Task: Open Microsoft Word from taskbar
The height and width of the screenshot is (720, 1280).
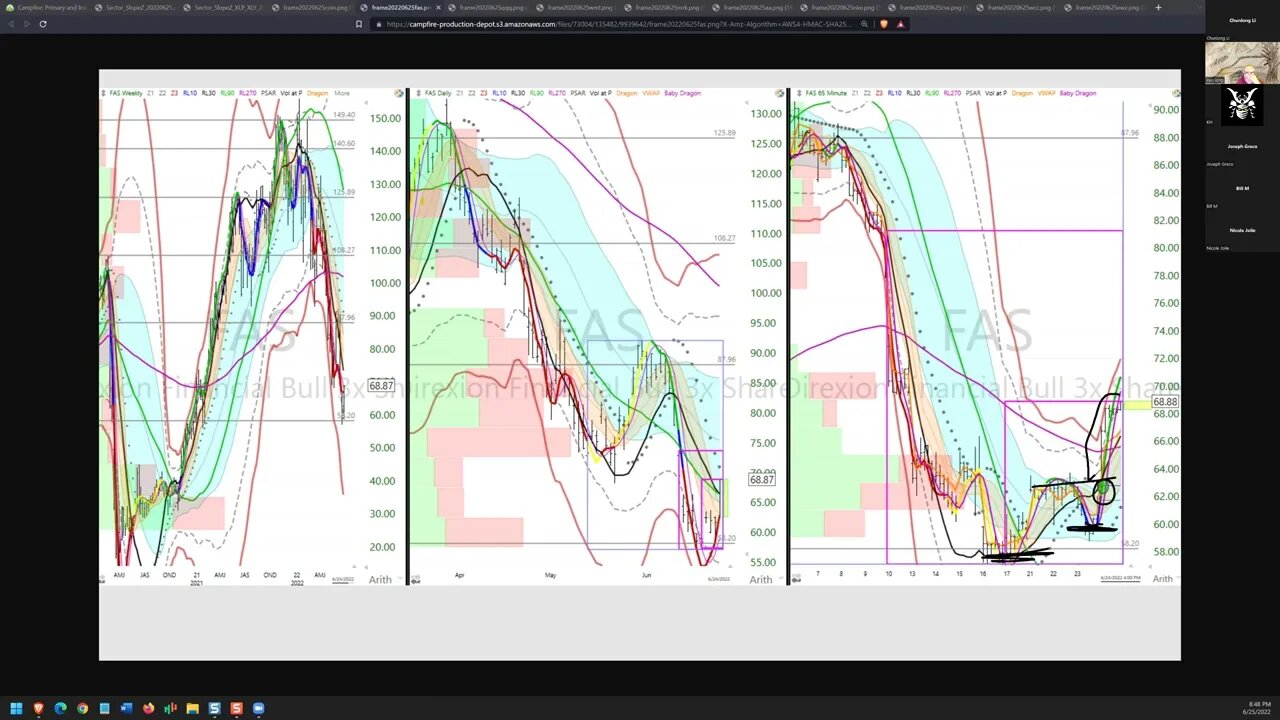Action: point(126,708)
